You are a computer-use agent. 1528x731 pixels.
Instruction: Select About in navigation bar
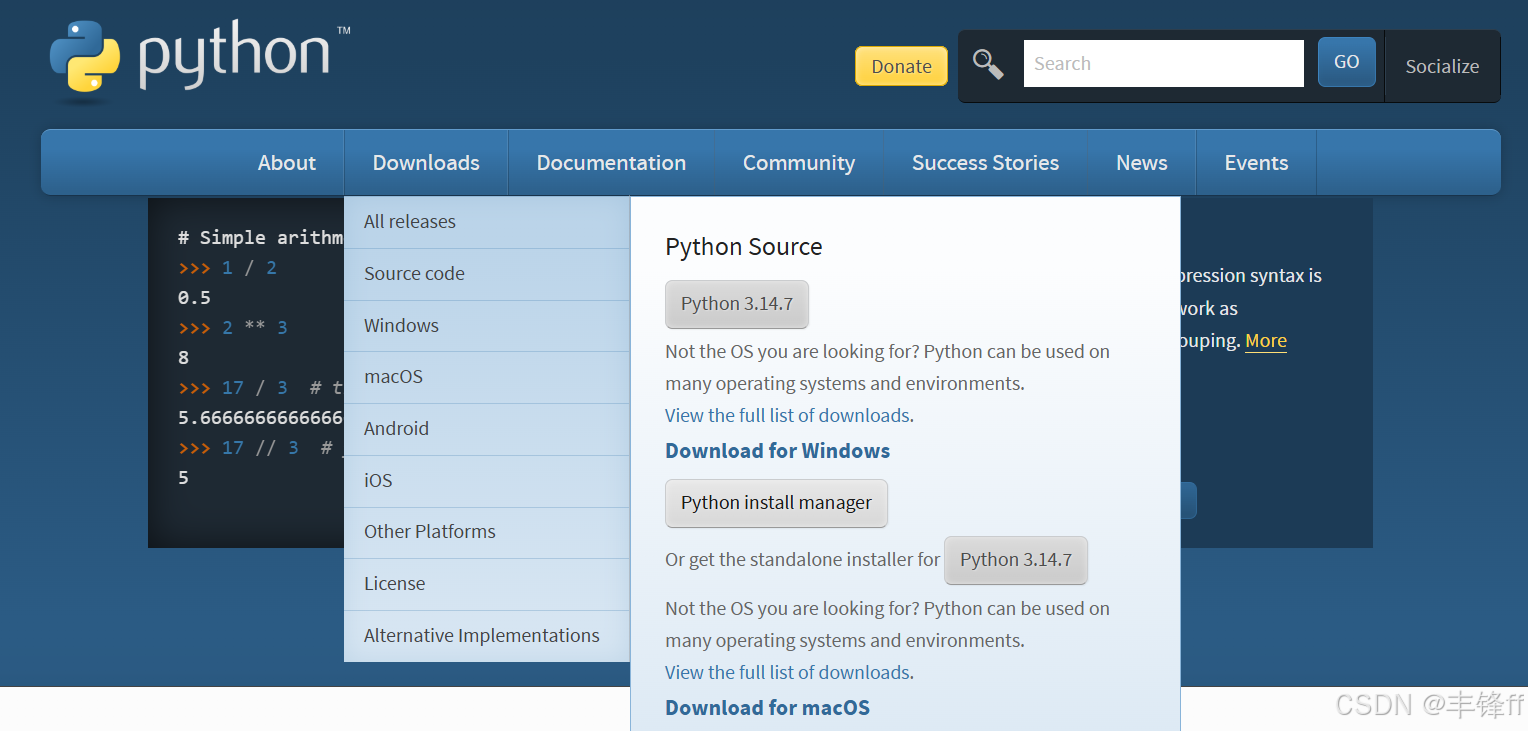coord(287,163)
